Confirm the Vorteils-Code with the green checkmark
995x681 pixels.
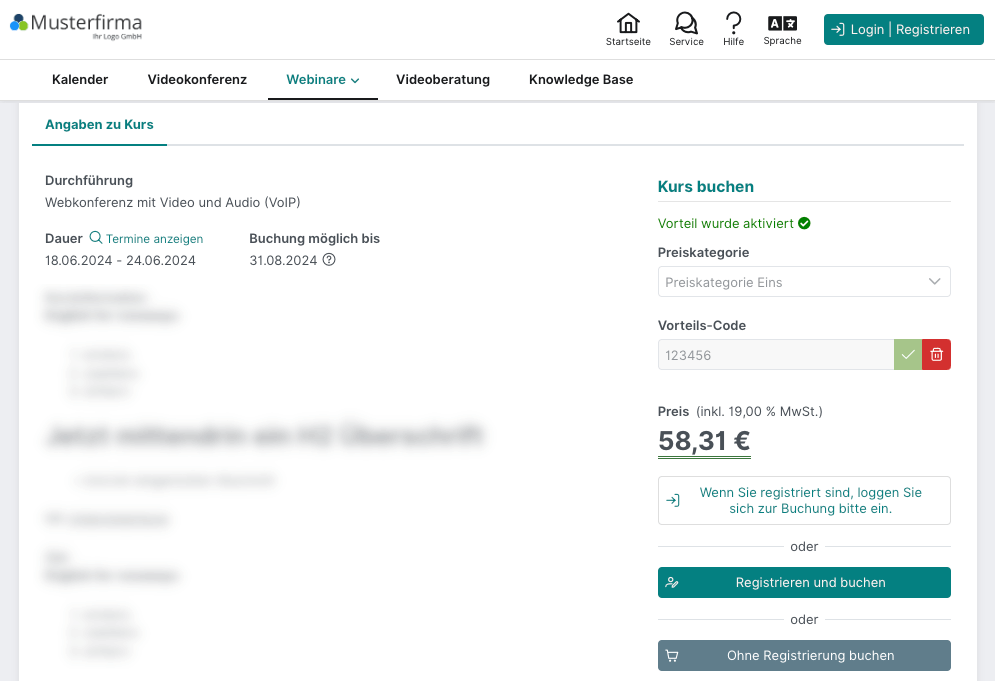point(908,354)
